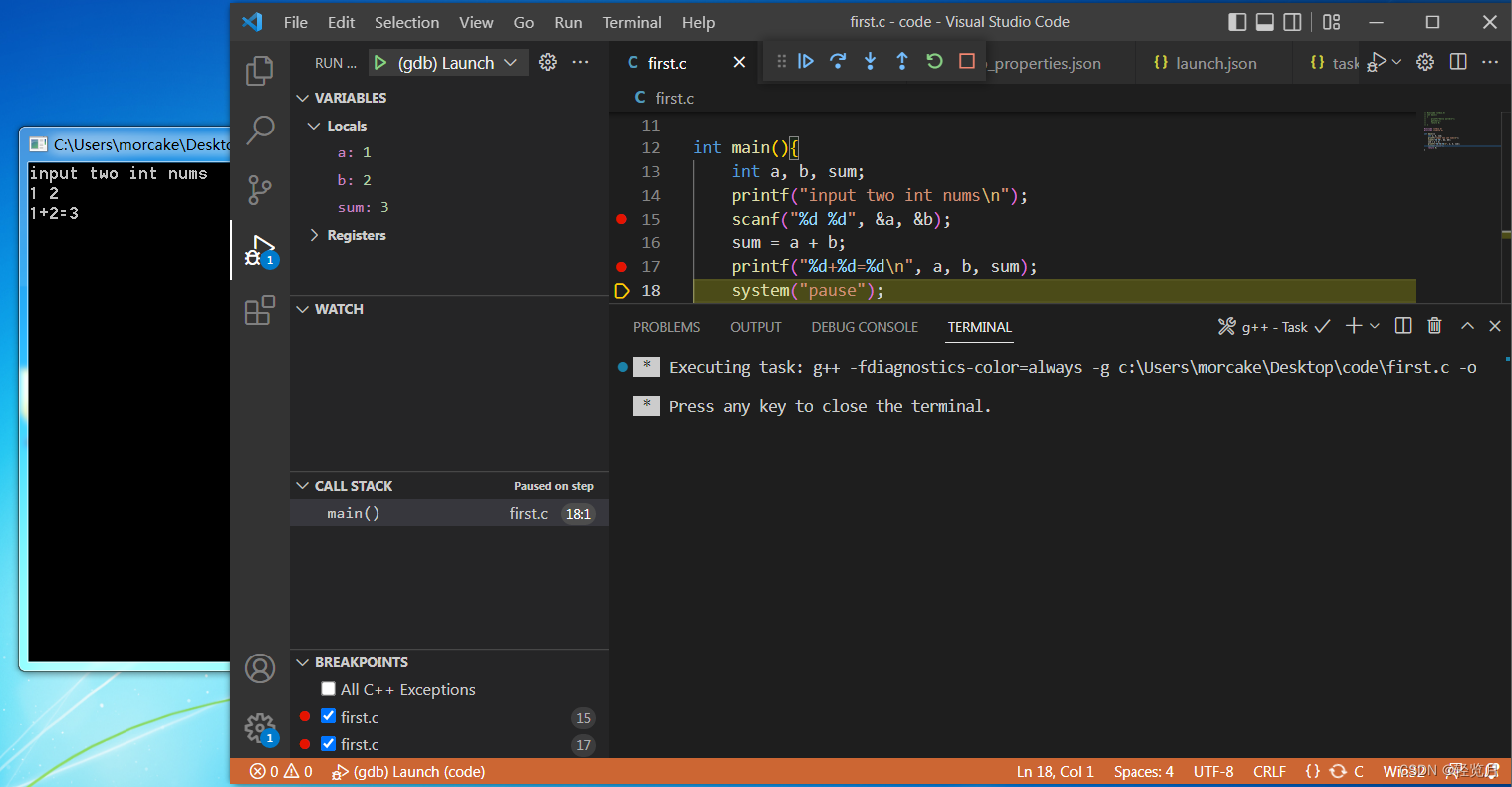Collapse the Locals variables section
The image size is (1512, 787).
coord(314,126)
